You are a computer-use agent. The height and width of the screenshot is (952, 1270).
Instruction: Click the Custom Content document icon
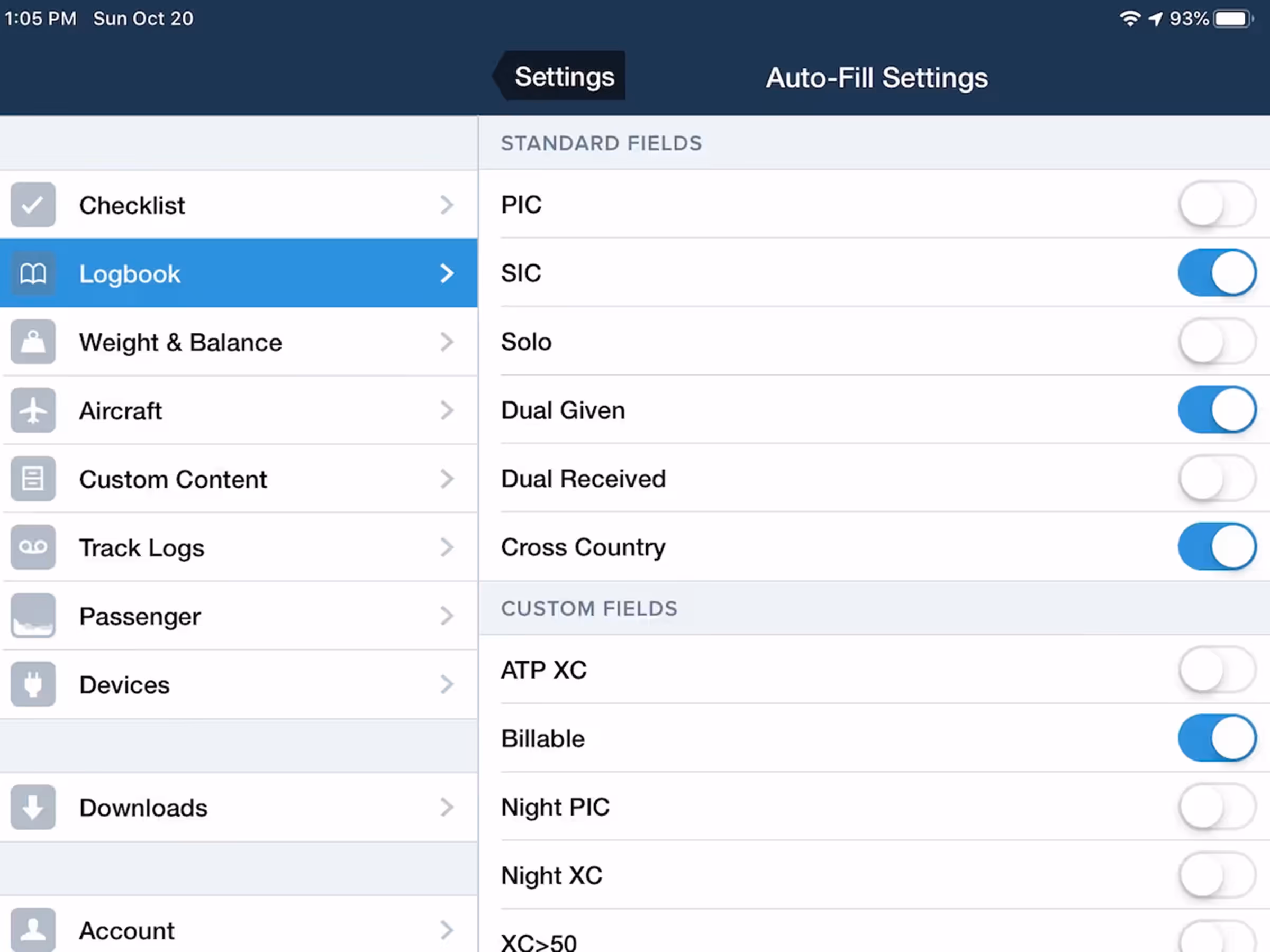tap(33, 479)
